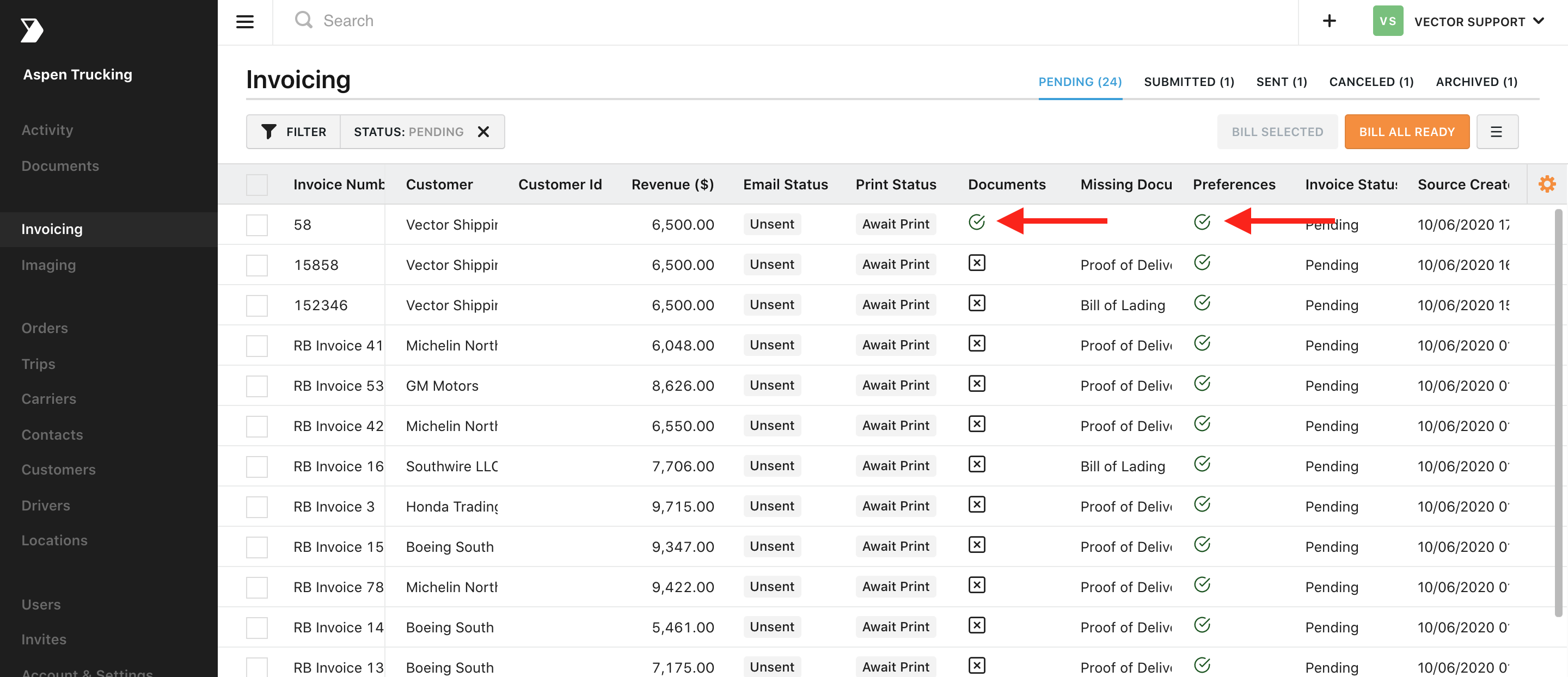The image size is (1568, 677).
Task: Switch to the Submitted (1) tab
Action: click(1189, 82)
